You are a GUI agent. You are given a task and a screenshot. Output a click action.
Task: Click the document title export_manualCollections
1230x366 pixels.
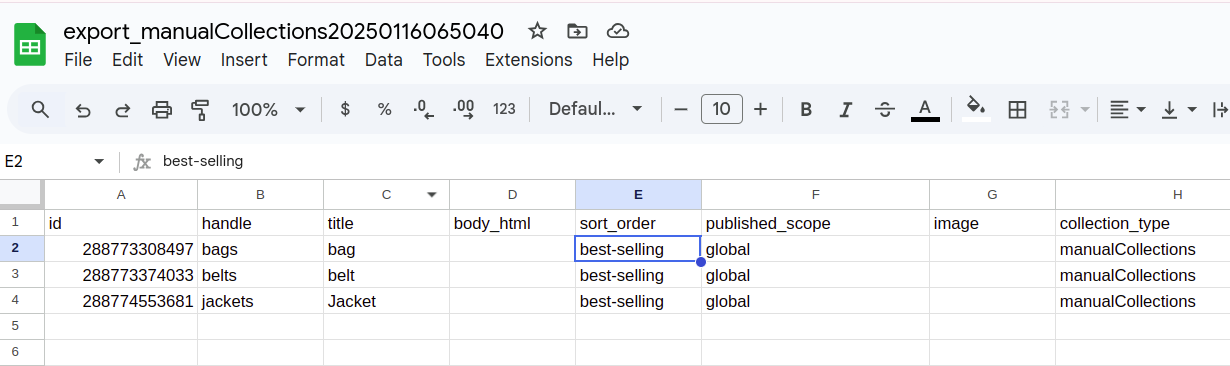point(284,31)
